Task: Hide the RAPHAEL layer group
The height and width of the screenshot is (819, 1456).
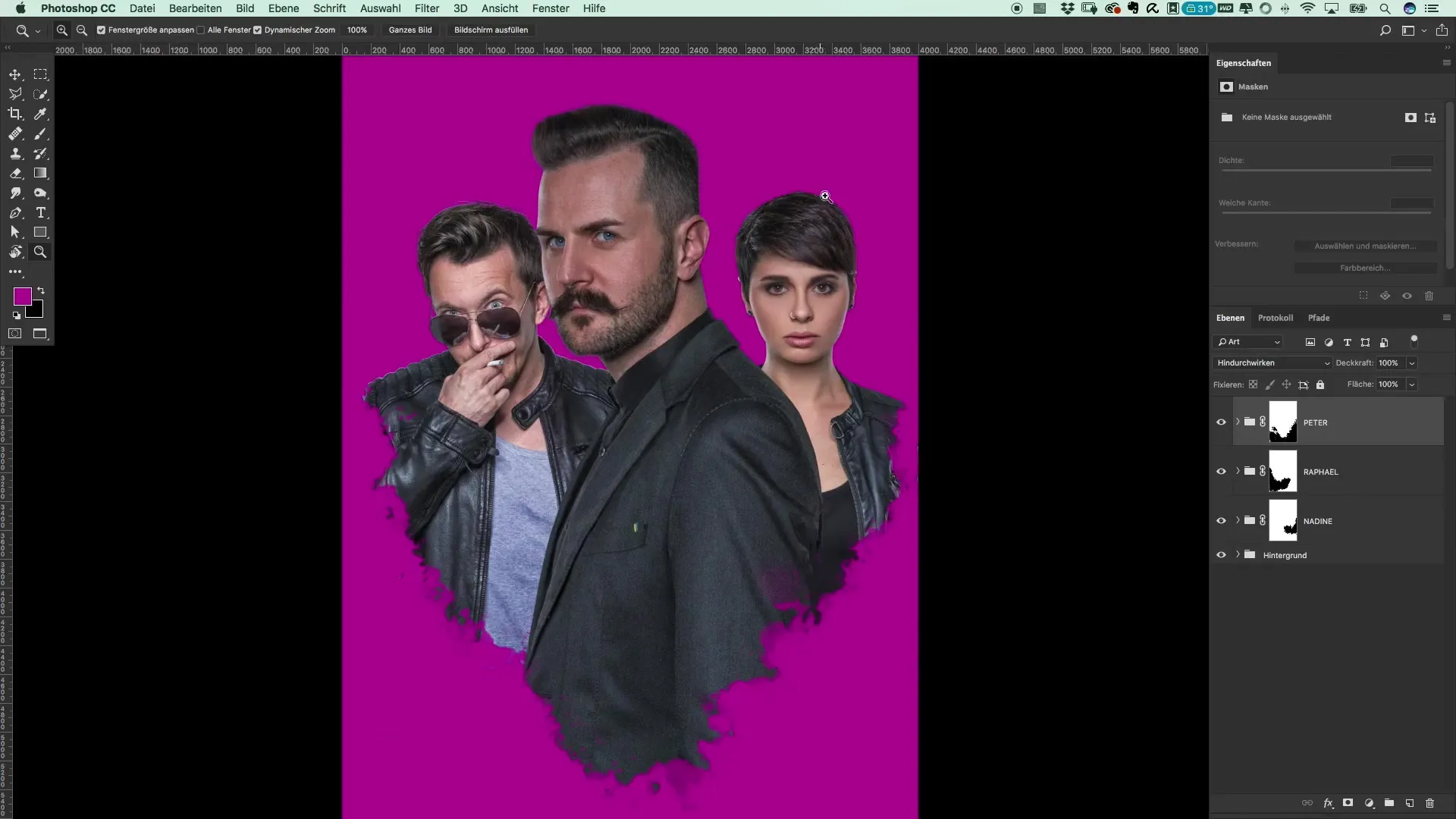Action: (x=1221, y=472)
